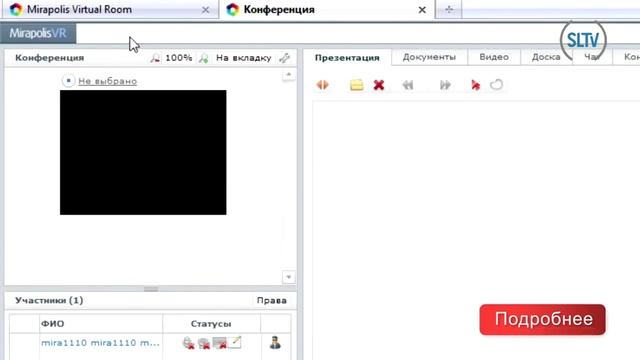Go to previous slide with rewind arrows
This screenshot has height=360, width=640.
[x=408, y=85]
